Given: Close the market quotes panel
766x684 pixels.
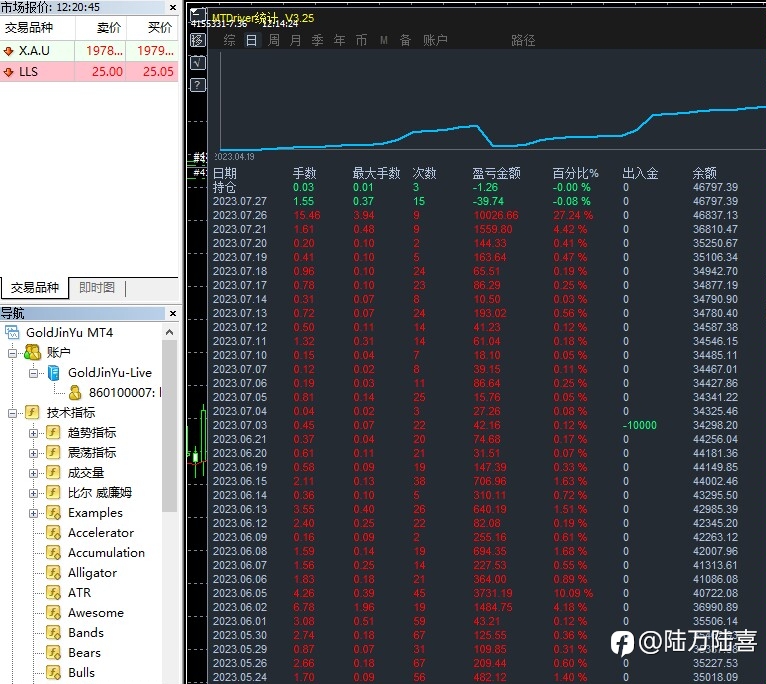Looking at the screenshot, I should coord(172,7).
